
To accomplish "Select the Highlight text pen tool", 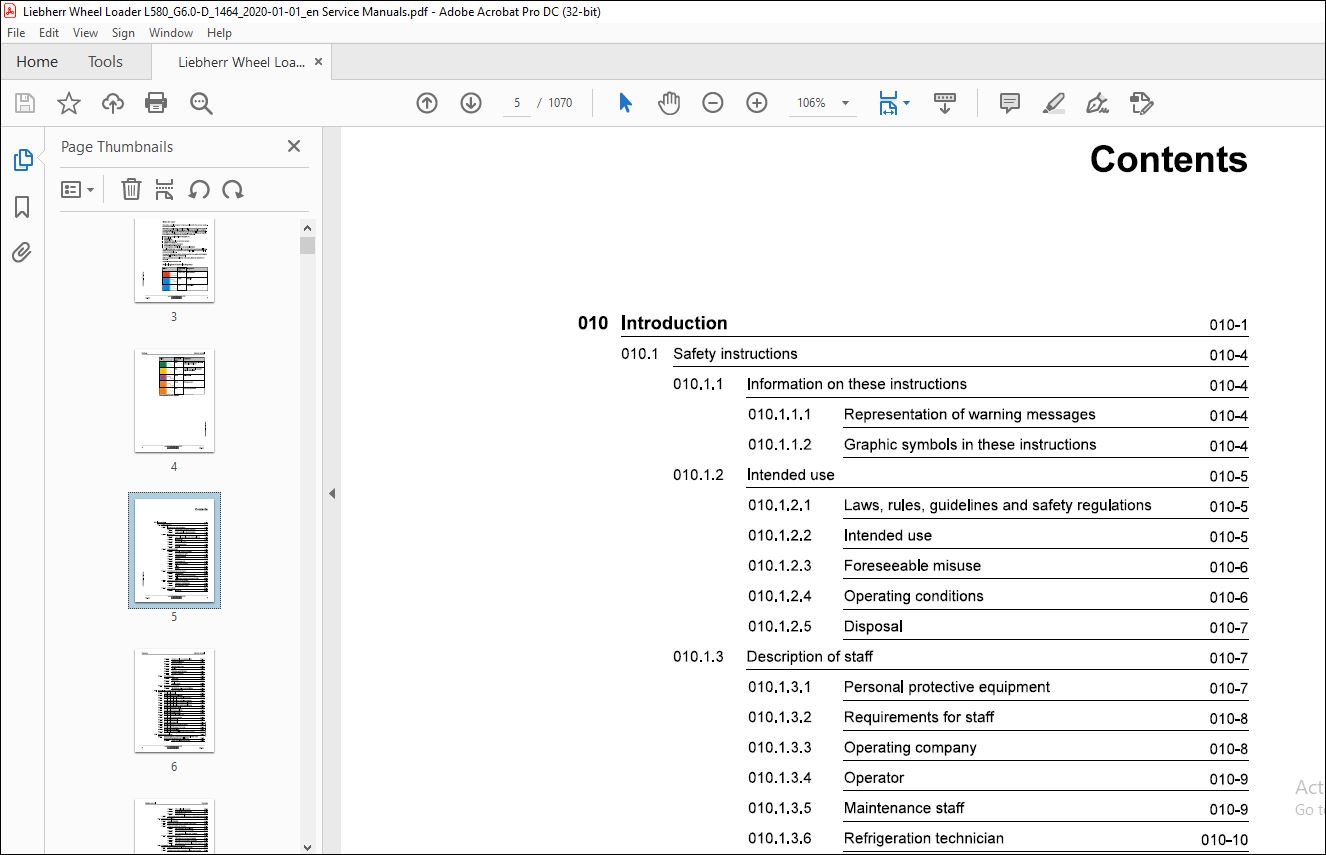I will pyautogui.click(x=1053, y=103).
